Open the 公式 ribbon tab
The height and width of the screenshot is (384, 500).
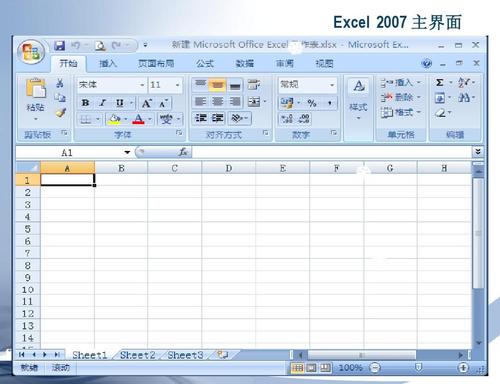(205, 63)
